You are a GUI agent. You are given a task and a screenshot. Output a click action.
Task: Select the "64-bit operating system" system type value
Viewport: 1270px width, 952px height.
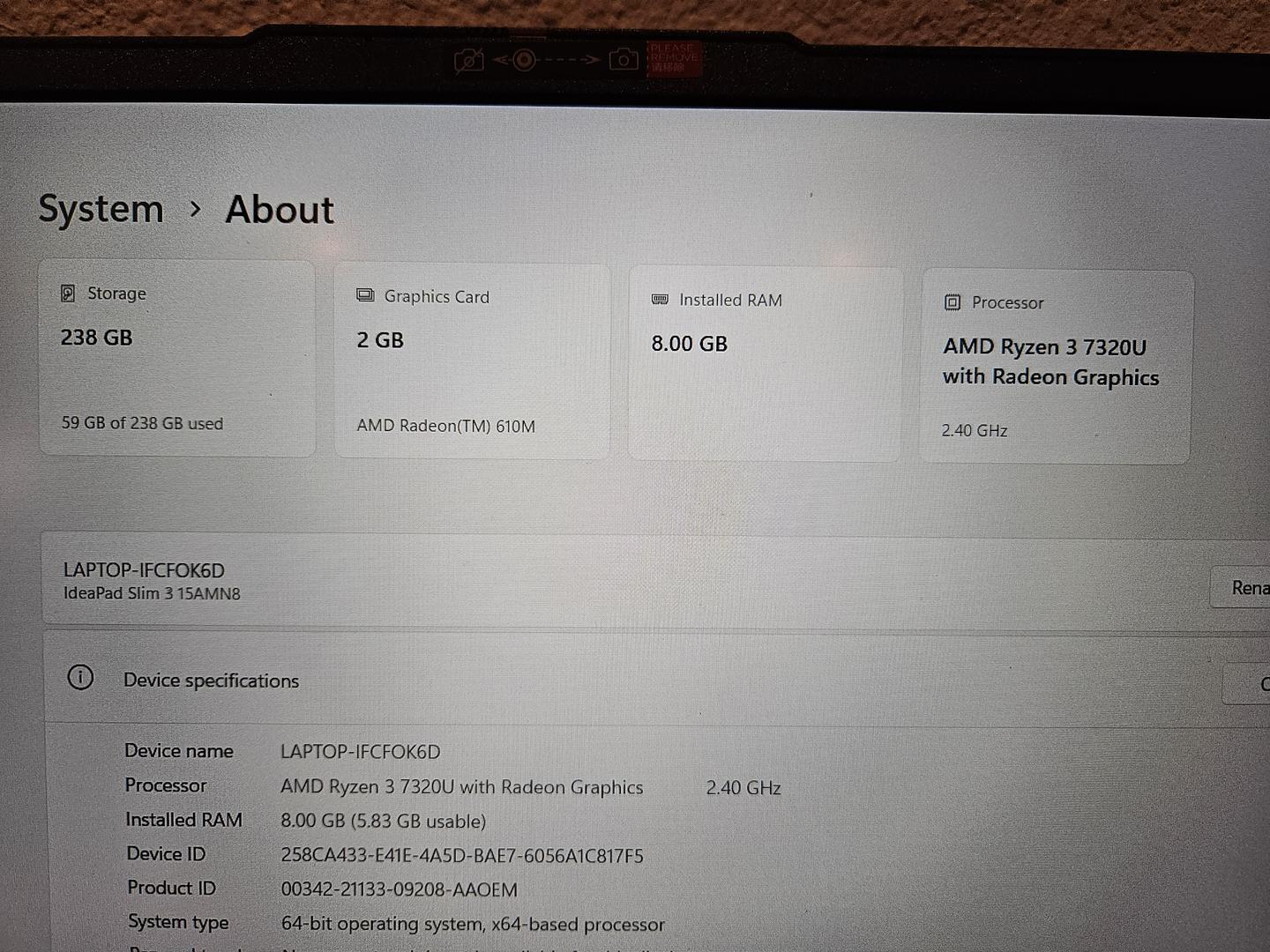[x=473, y=925]
